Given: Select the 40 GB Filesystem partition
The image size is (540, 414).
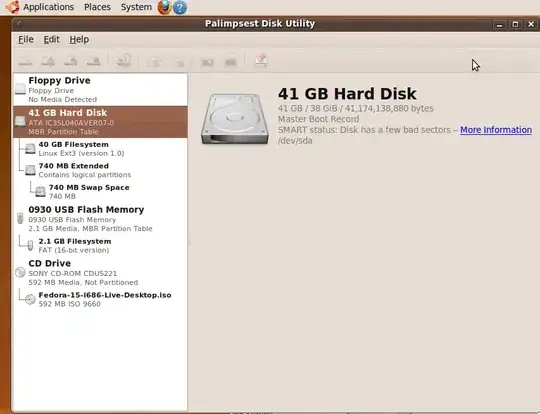Looking at the screenshot, I should (x=100, y=148).
